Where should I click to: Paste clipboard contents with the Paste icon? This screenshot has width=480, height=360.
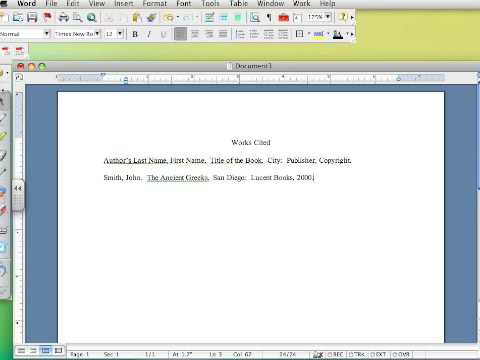pyautogui.click(x=136, y=17)
